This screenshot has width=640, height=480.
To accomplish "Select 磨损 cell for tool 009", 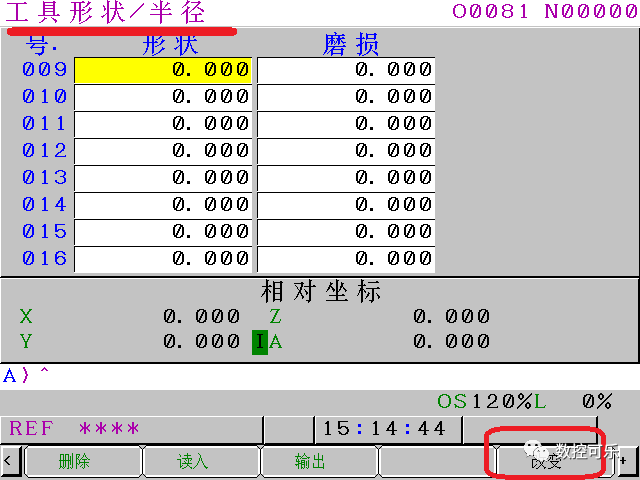I will pos(346,70).
